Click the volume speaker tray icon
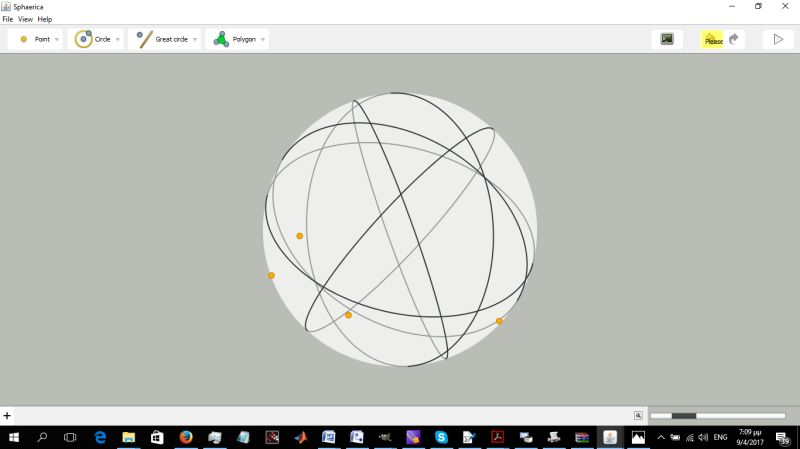This screenshot has width=800, height=449. point(703,437)
